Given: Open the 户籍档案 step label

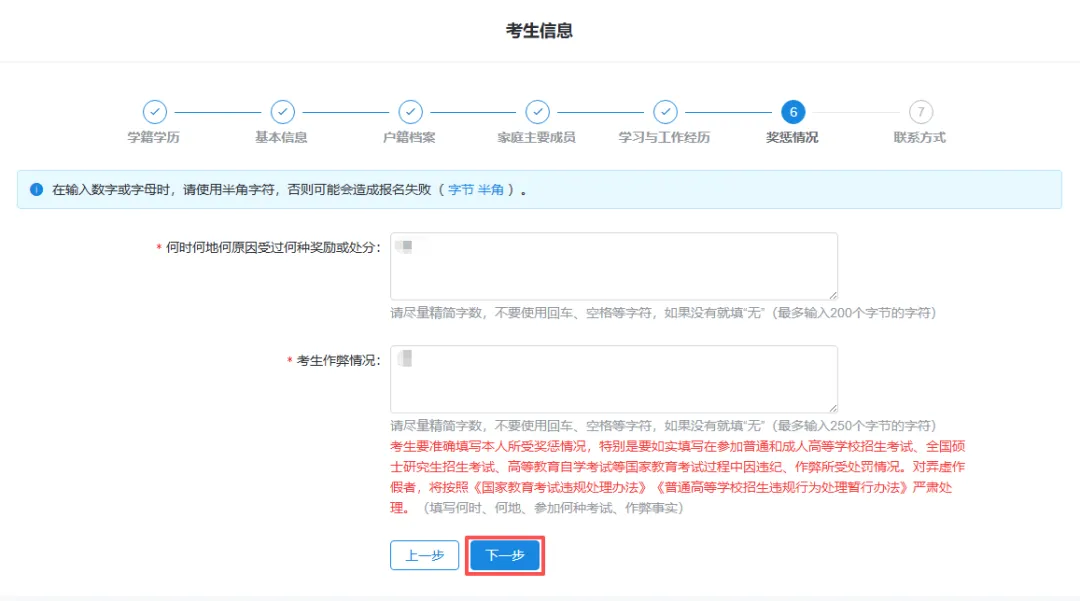Looking at the screenshot, I should (409, 138).
